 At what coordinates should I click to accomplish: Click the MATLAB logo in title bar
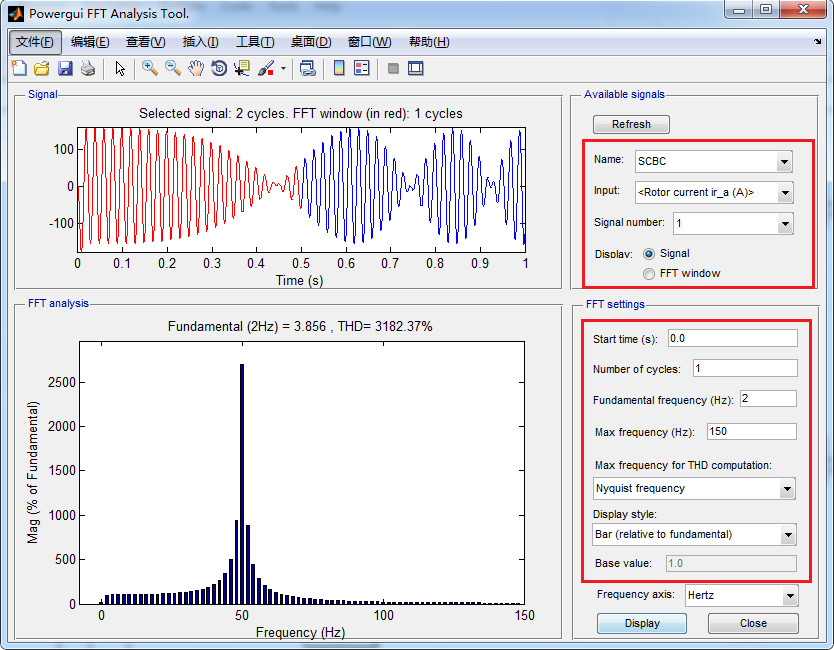[x=16, y=14]
